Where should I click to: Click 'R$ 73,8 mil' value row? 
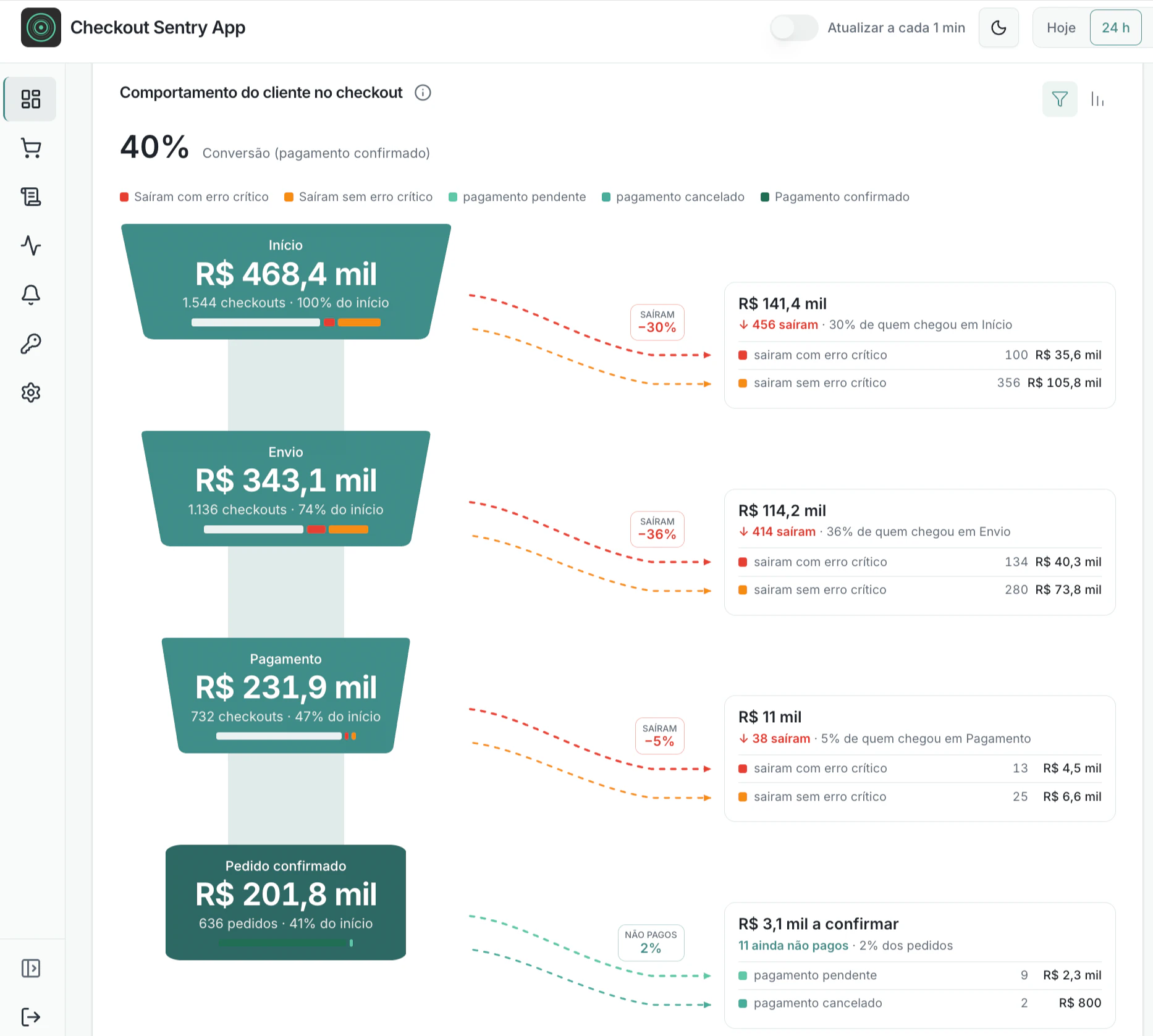pyautogui.click(x=920, y=590)
